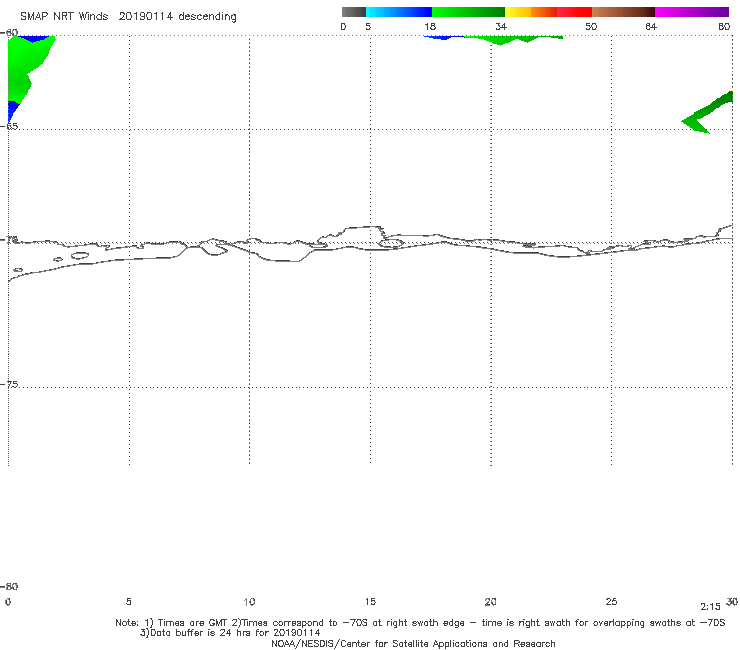Click the longitude axis label '25'

point(611,601)
